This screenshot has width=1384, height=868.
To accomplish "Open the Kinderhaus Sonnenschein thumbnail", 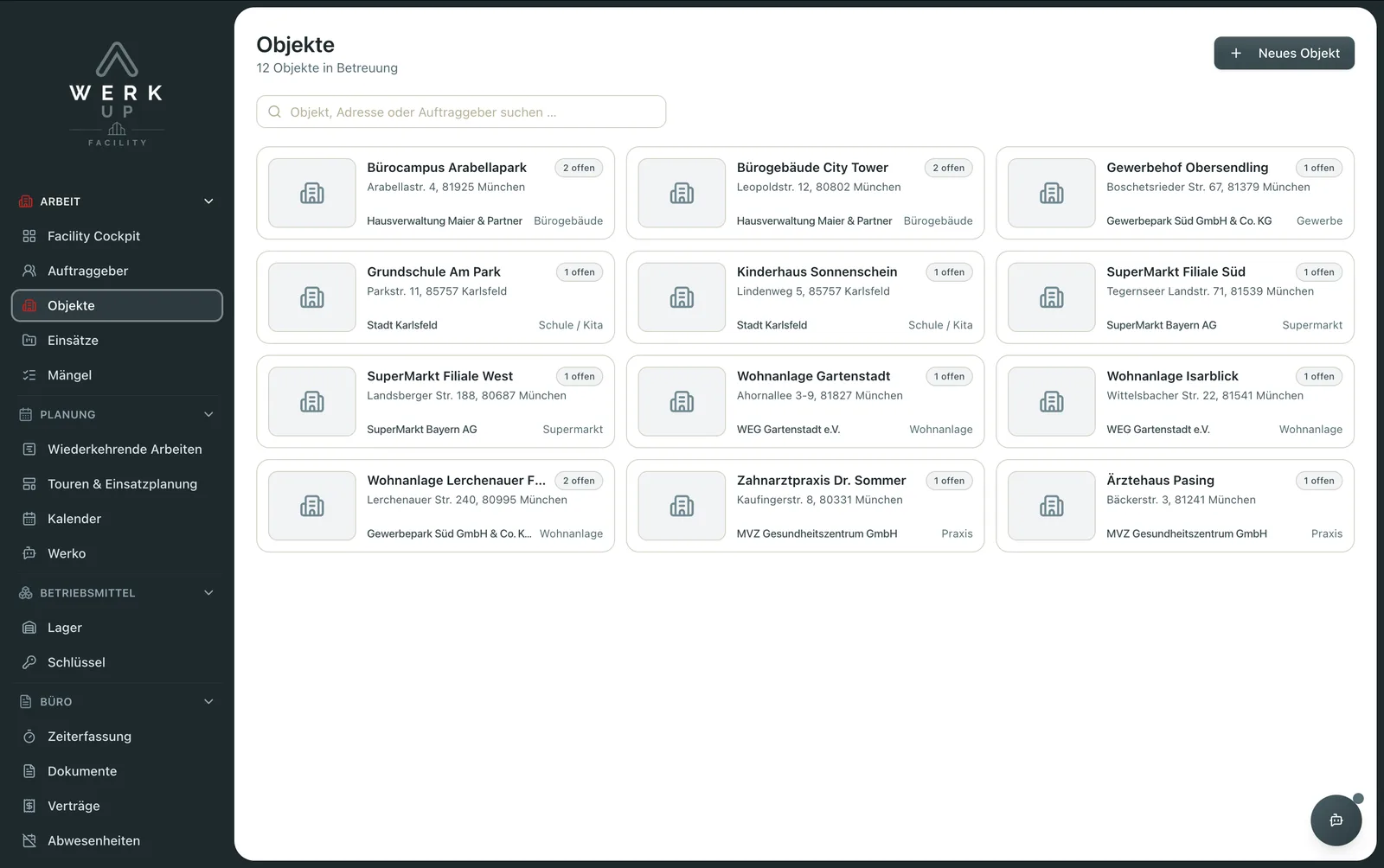I will pos(682,297).
